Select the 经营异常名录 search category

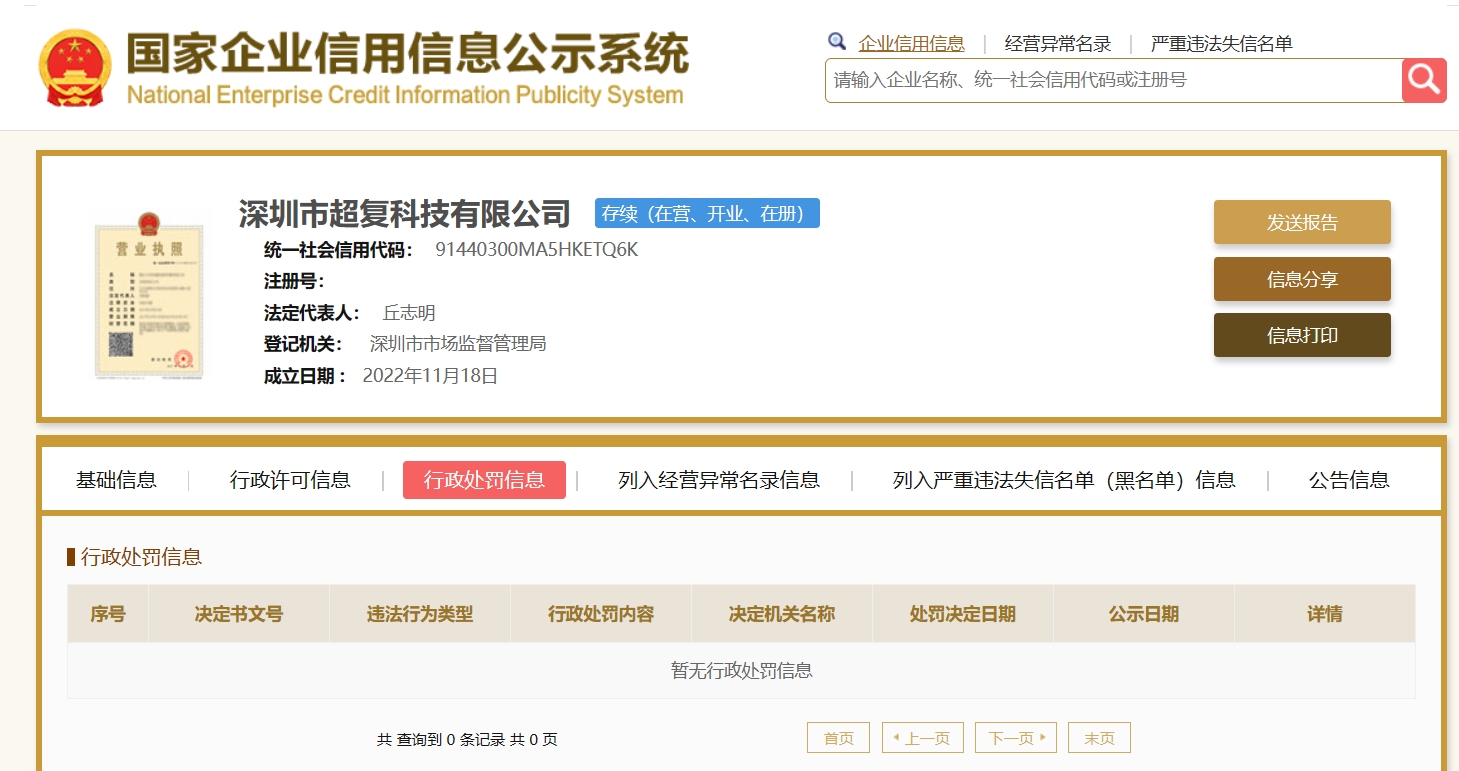coord(1058,43)
